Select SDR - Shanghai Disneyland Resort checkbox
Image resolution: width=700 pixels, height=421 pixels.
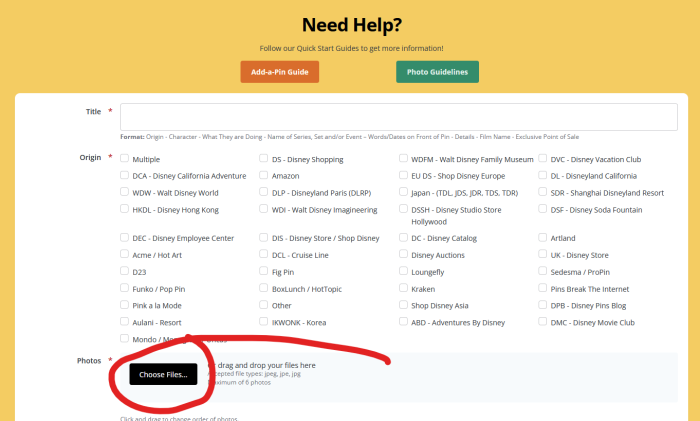tap(543, 193)
